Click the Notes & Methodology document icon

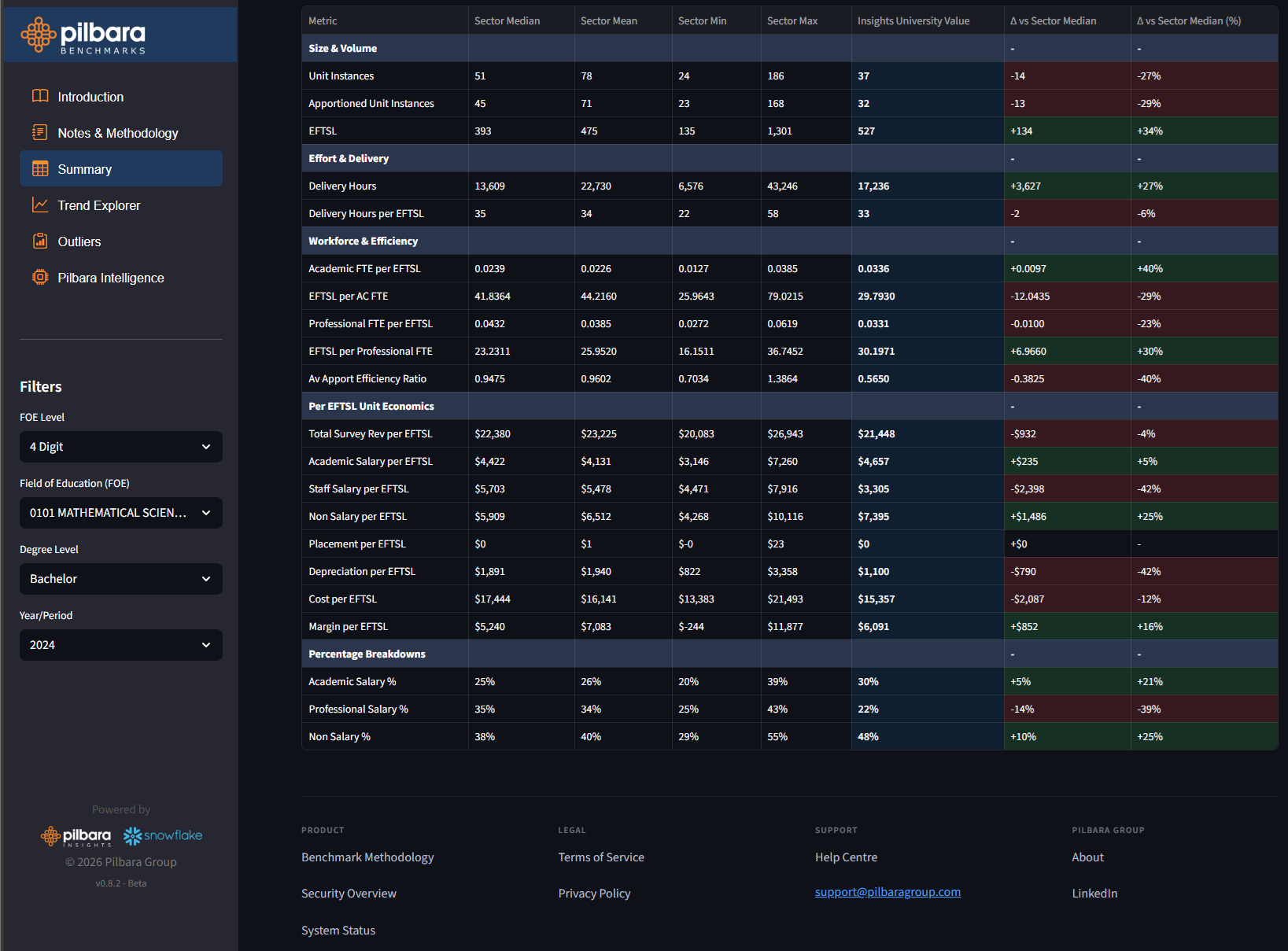click(40, 132)
